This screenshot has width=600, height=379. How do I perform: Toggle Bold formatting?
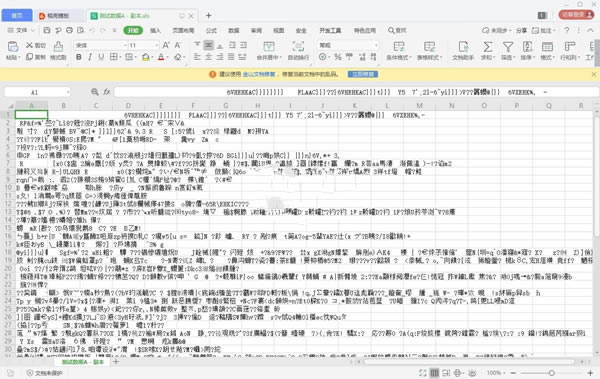78,57
